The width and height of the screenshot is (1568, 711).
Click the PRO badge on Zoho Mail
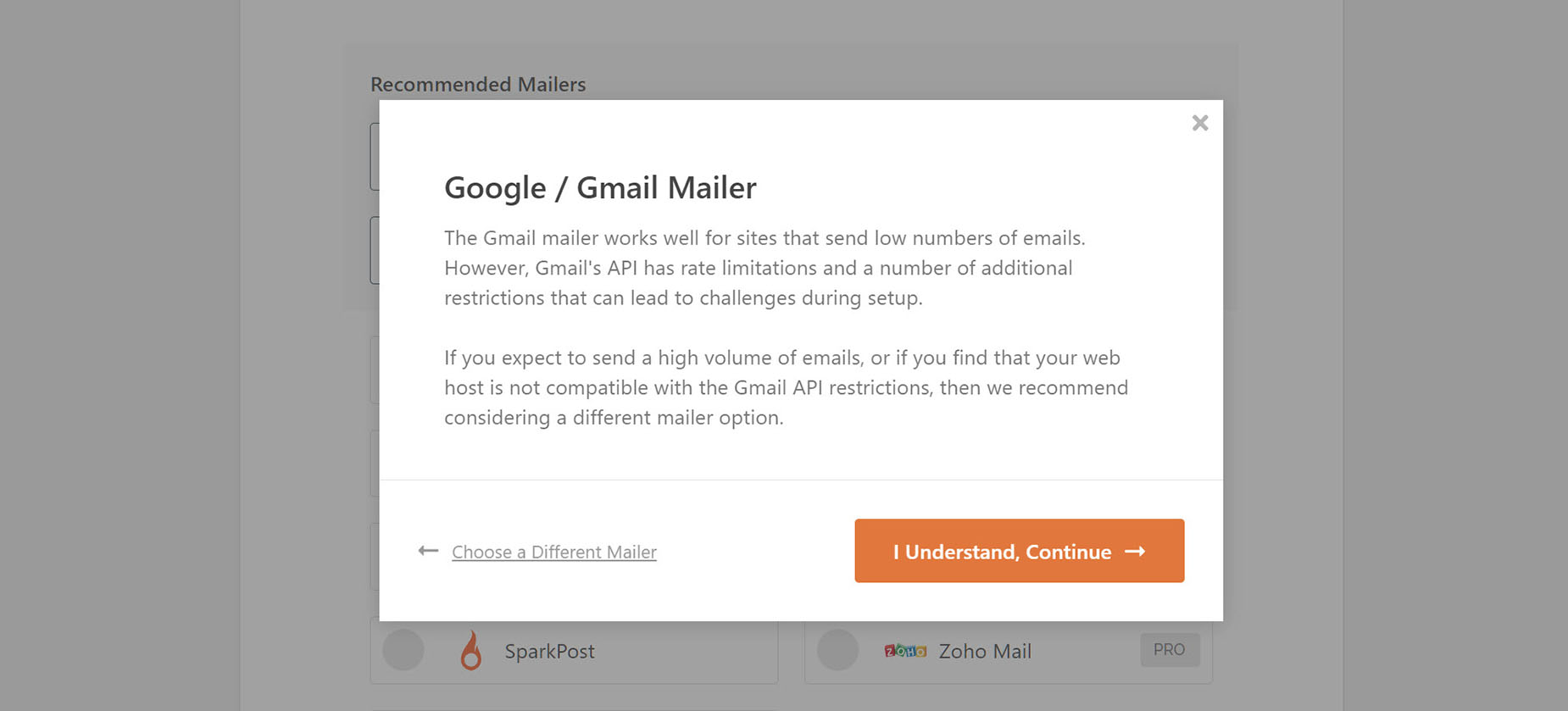coord(1170,650)
